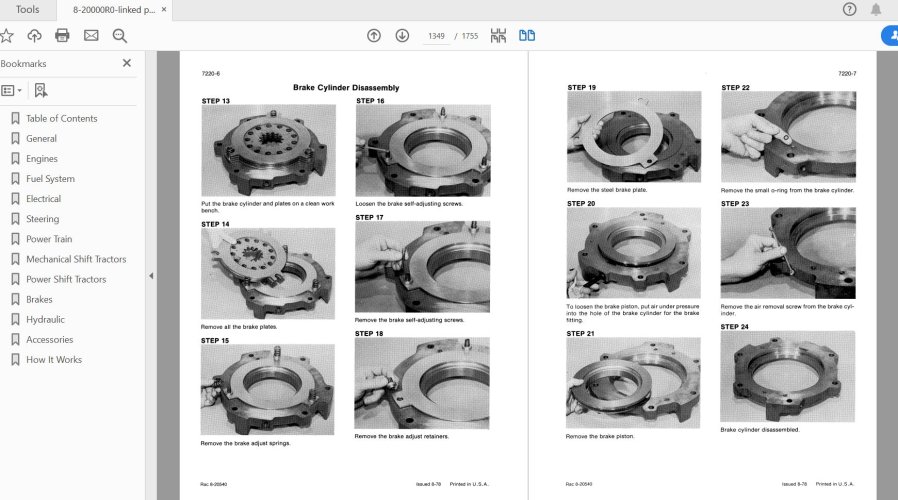Switch to the Tools tab

click(x=28, y=10)
